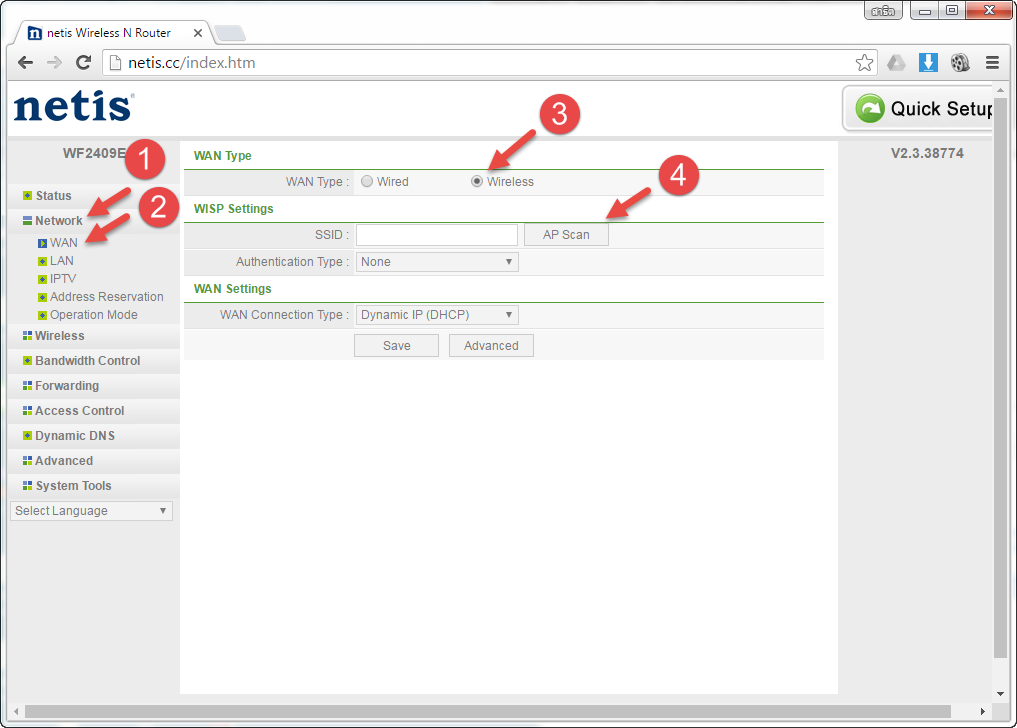
Task: Open Dynamic DNS settings
Action: [75, 436]
